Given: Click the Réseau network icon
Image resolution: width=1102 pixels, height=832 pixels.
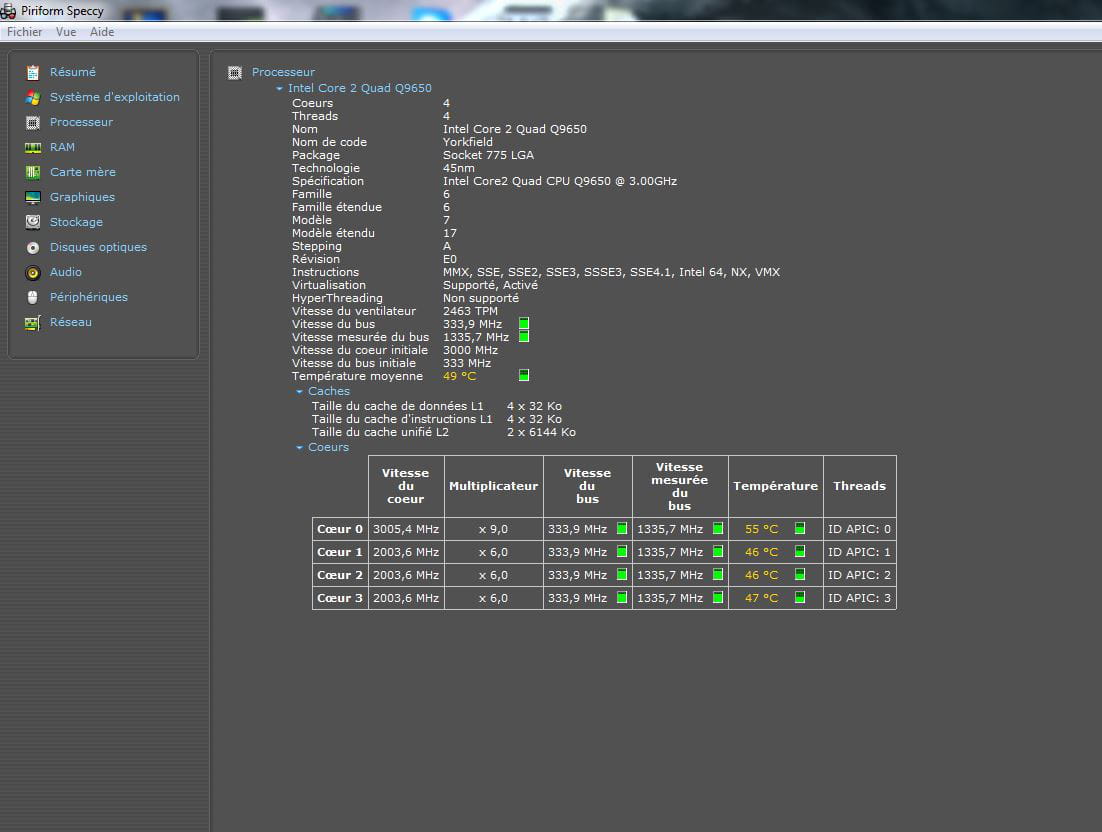Looking at the screenshot, I should [x=33, y=322].
